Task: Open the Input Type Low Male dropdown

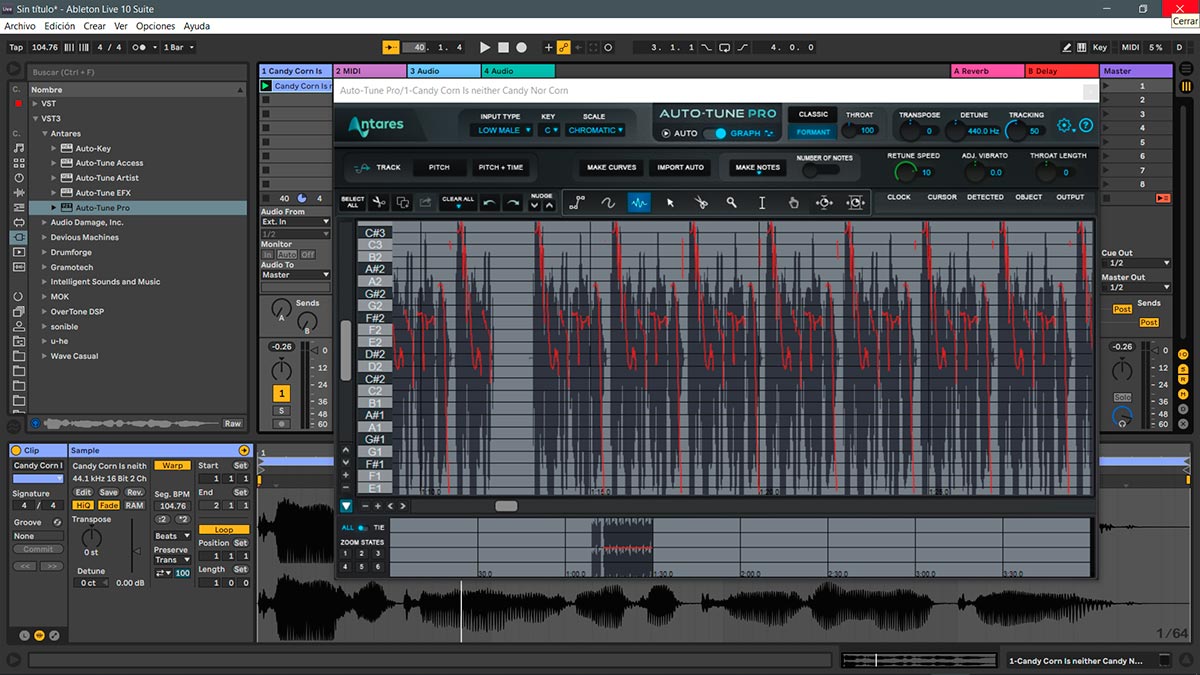Action: tap(501, 130)
